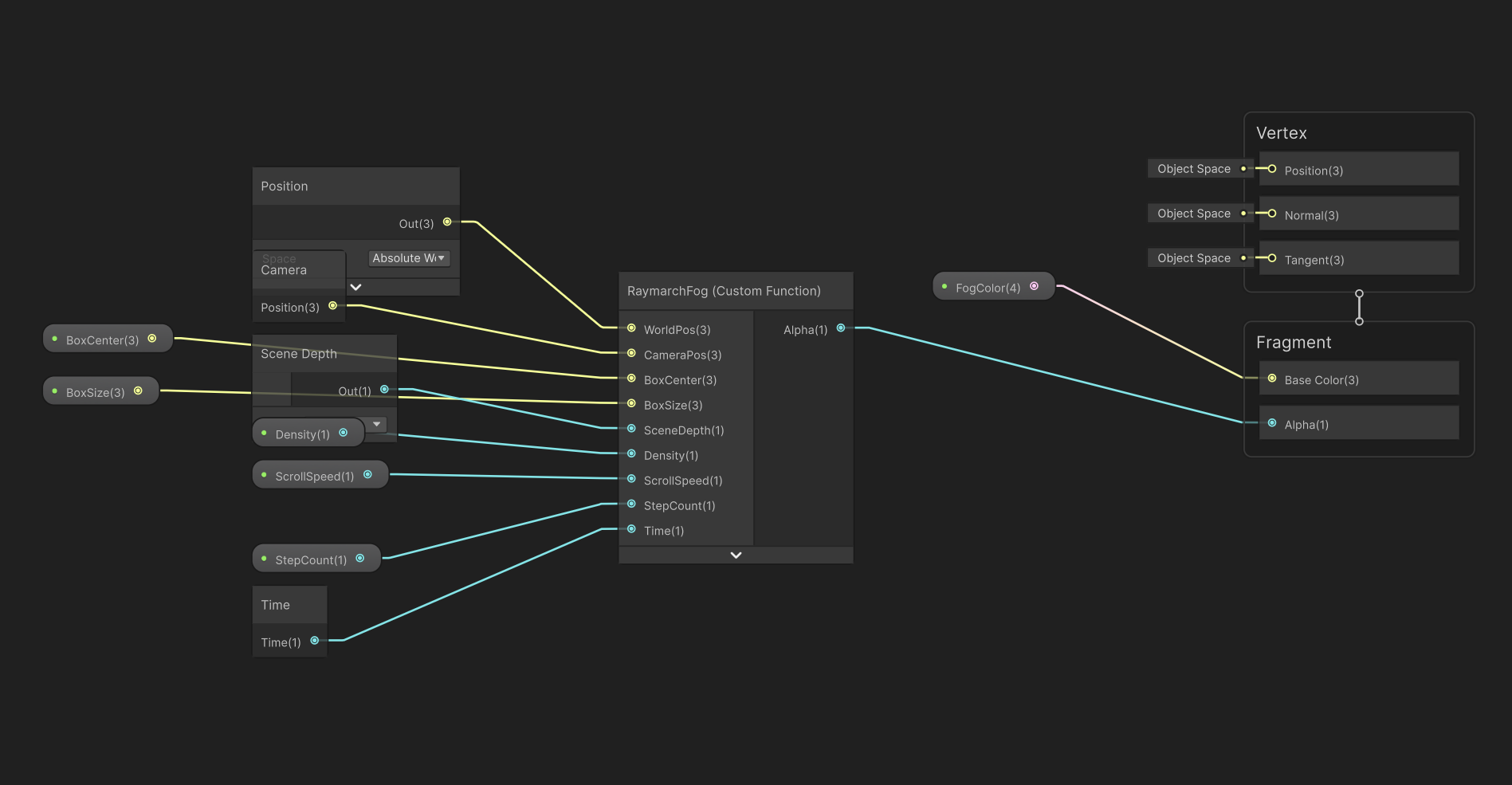Select the RaymarchFog (Custom Function) node title
Screen dimensions: 1512x785
(724, 291)
